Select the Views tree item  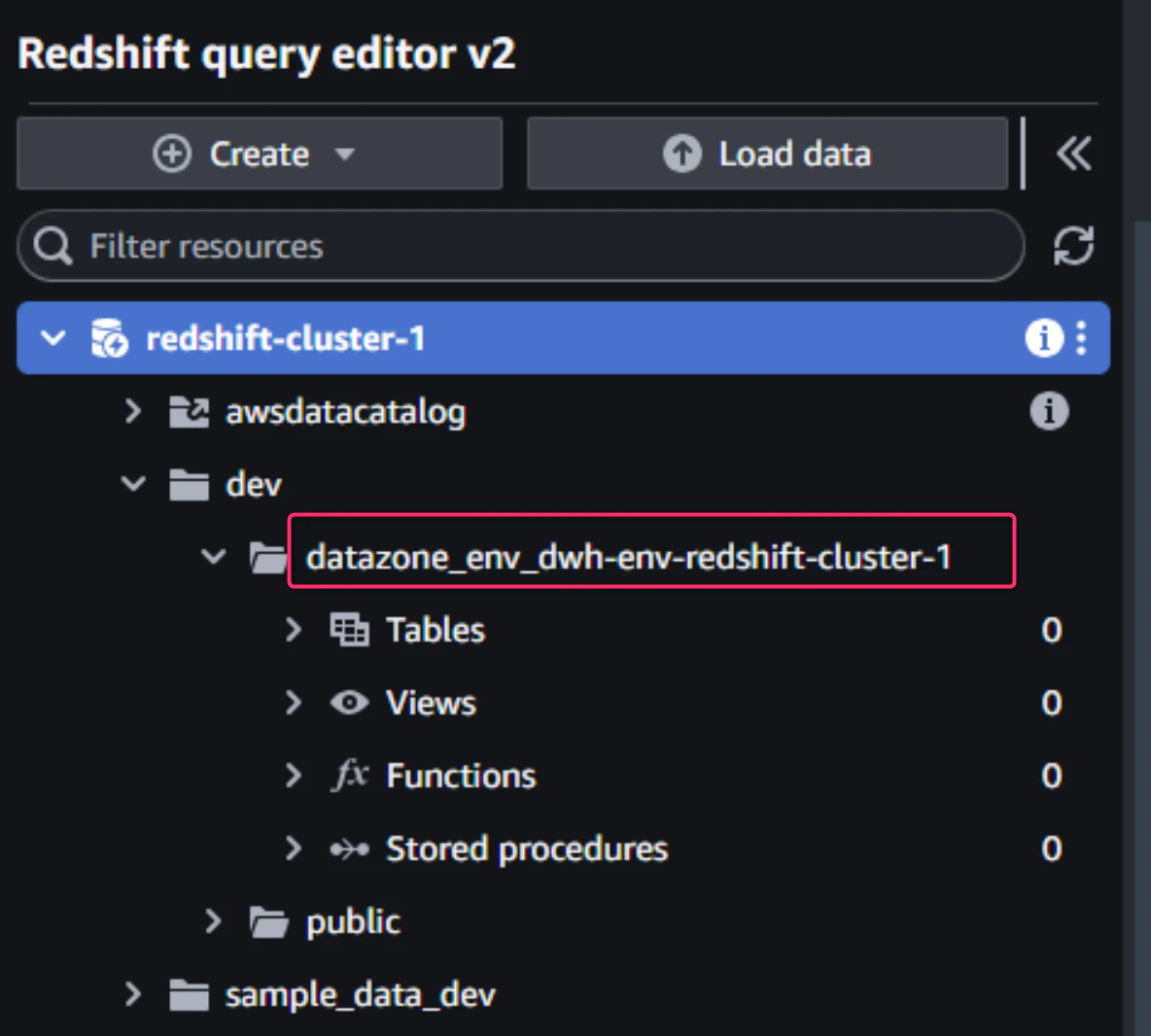click(x=431, y=702)
